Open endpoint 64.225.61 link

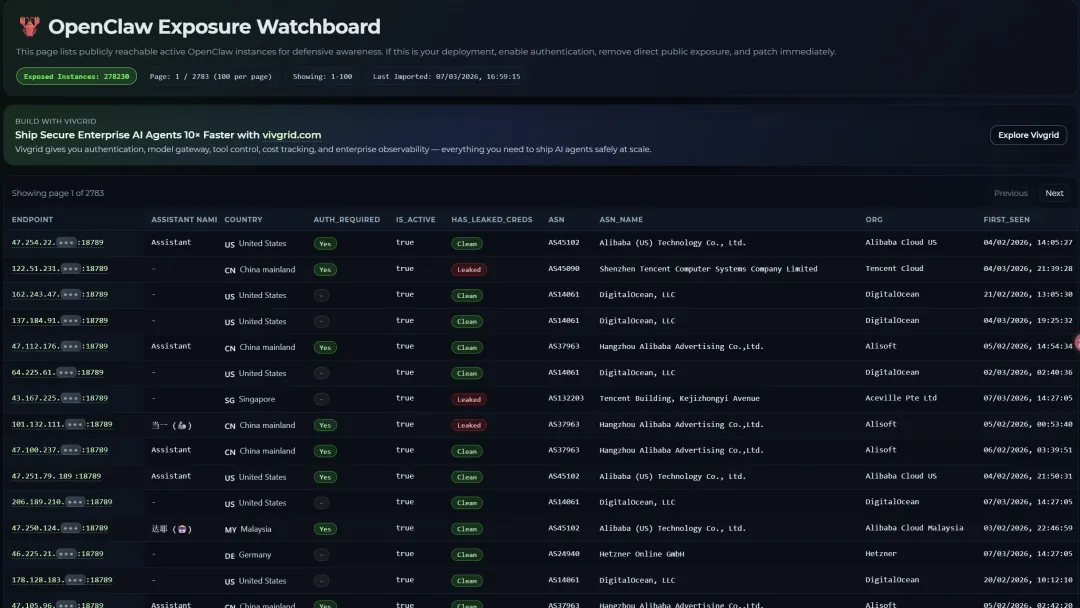pyautogui.click(x=57, y=373)
